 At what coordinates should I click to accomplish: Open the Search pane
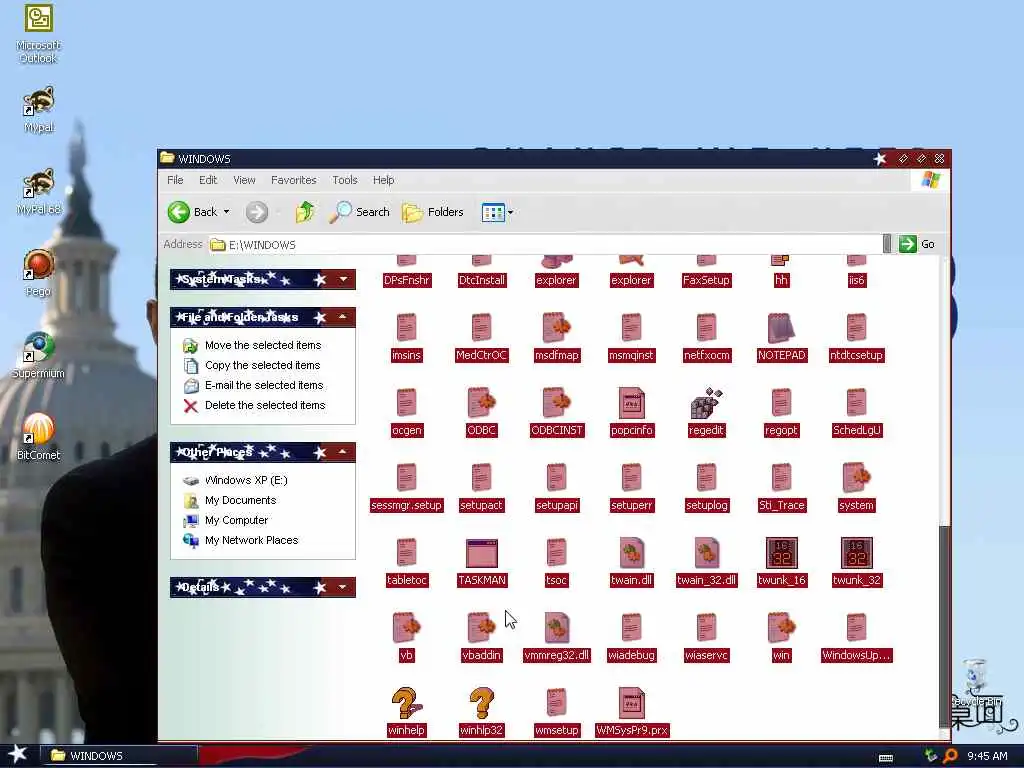(x=359, y=212)
